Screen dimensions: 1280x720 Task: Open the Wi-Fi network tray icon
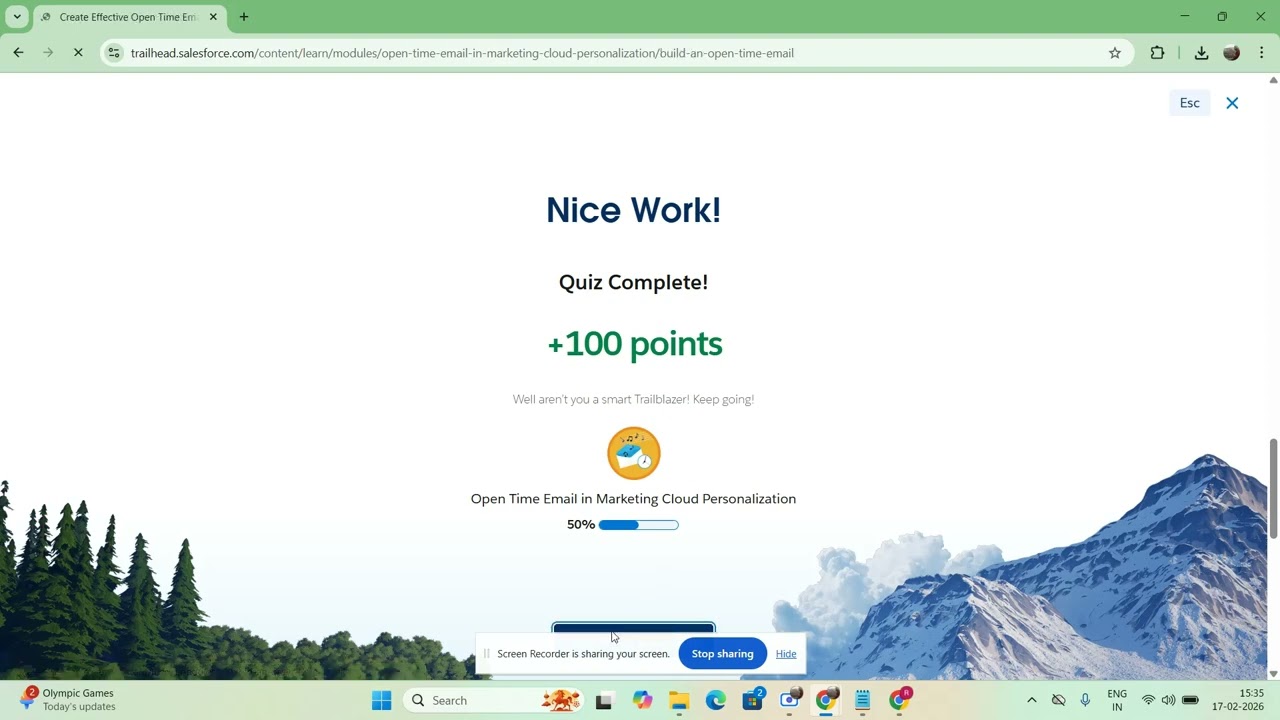1148,701
